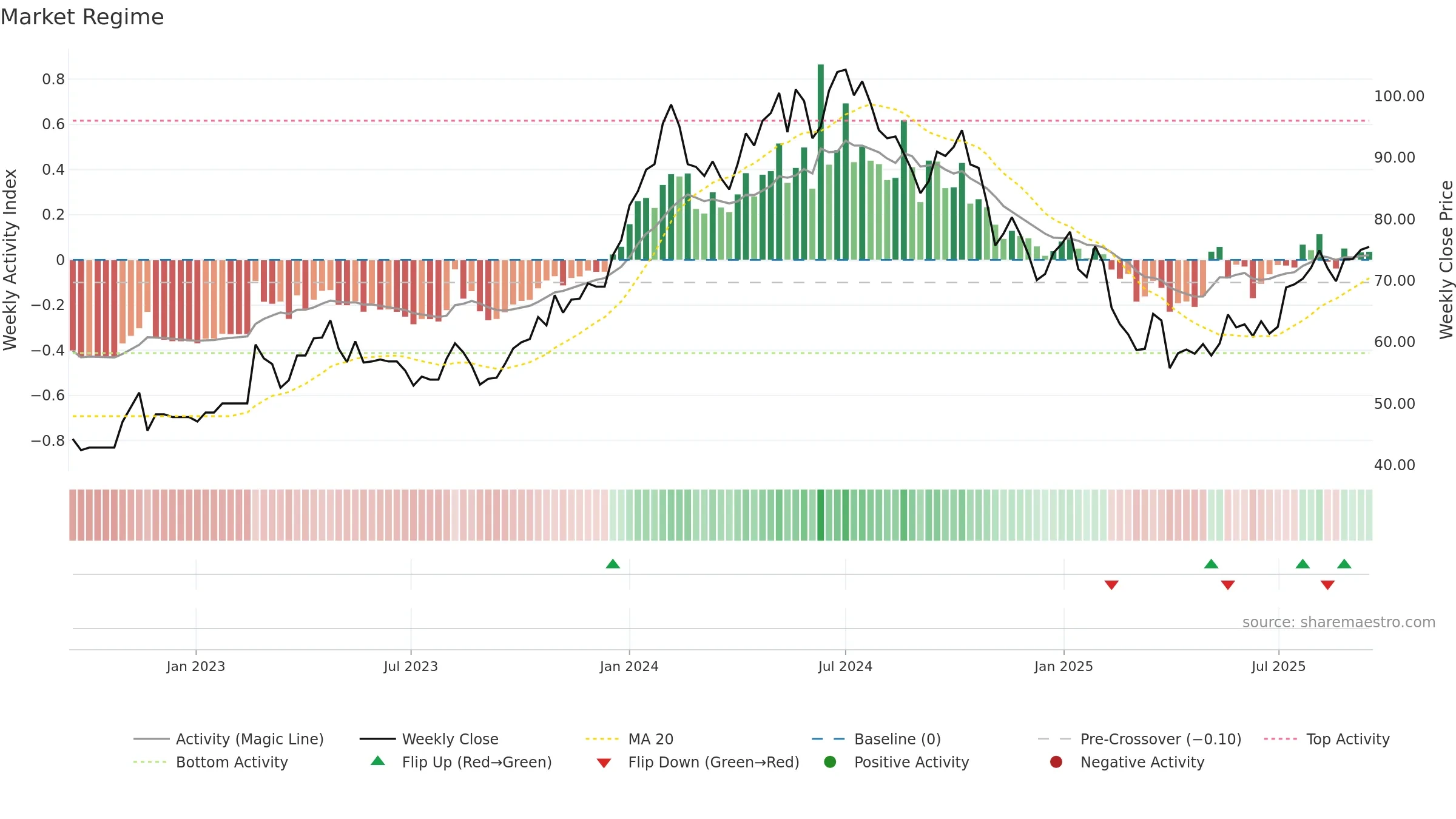1456x819 pixels.
Task: Click the Weekly Close Price axis title
Action: pyautogui.click(x=1446, y=260)
